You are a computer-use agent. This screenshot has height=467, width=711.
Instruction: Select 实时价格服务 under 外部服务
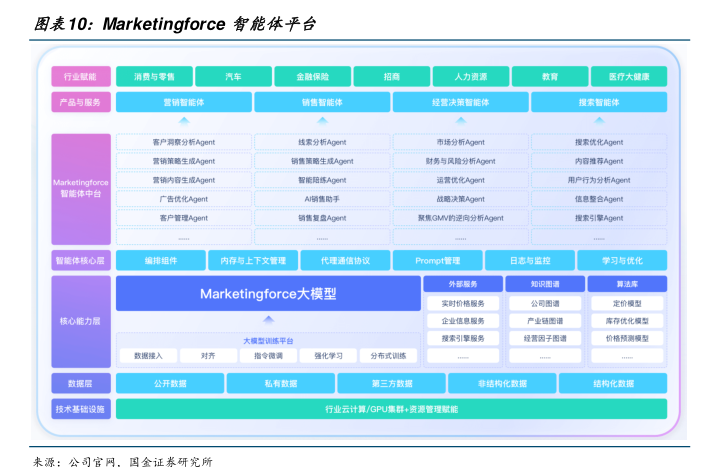(463, 304)
